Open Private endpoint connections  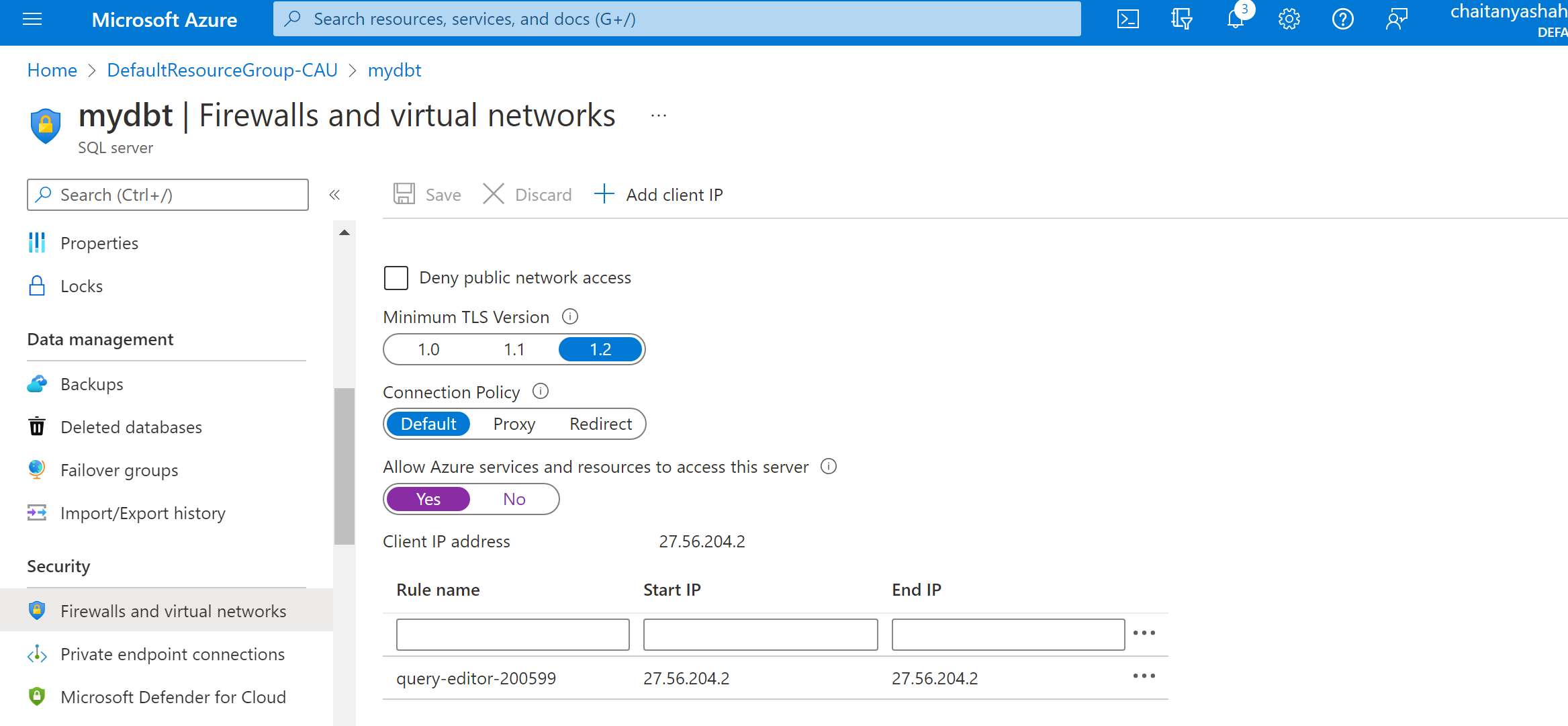pyautogui.click(x=173, y=653)
